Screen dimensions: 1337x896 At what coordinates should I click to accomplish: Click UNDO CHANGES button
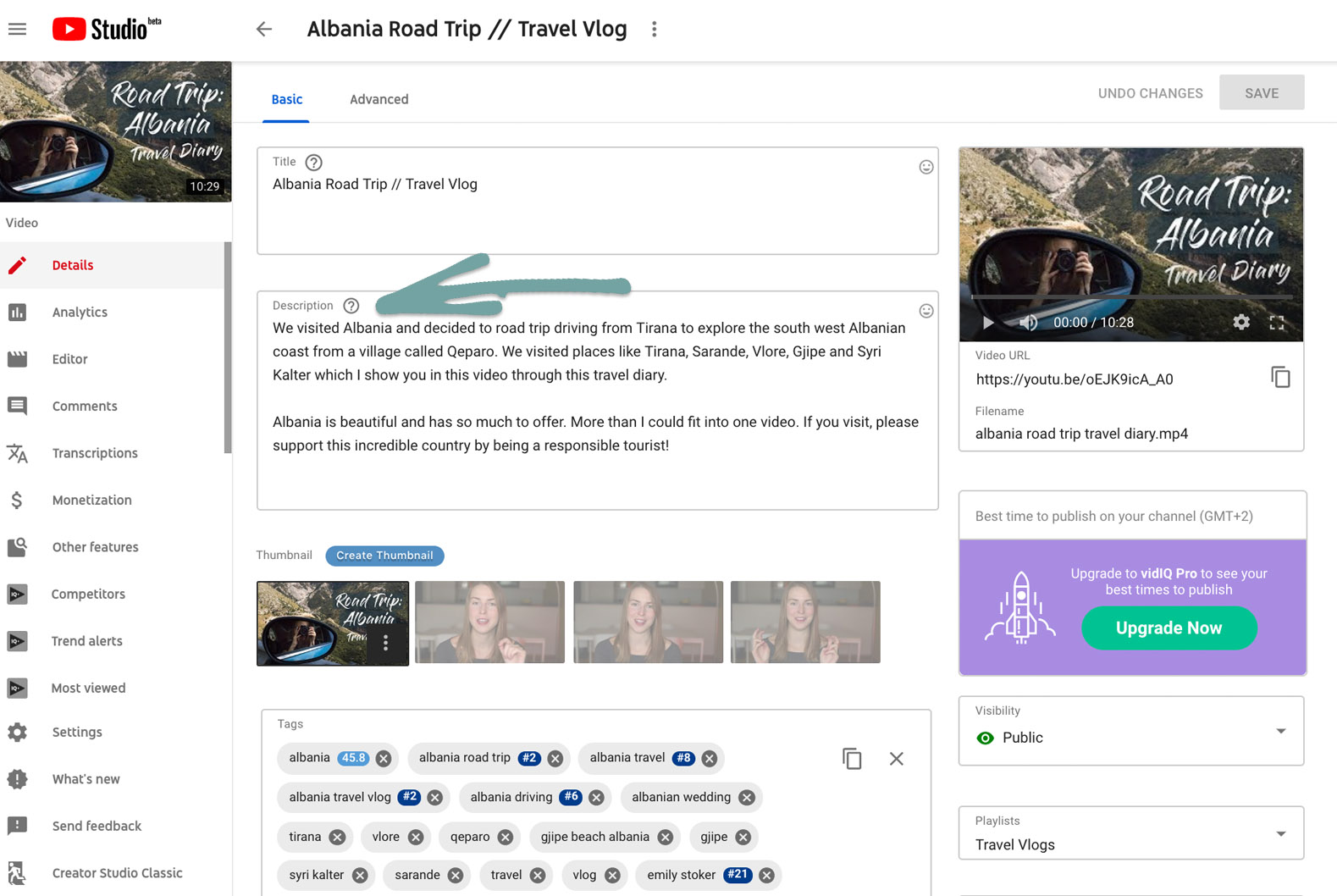[1150, 93]
